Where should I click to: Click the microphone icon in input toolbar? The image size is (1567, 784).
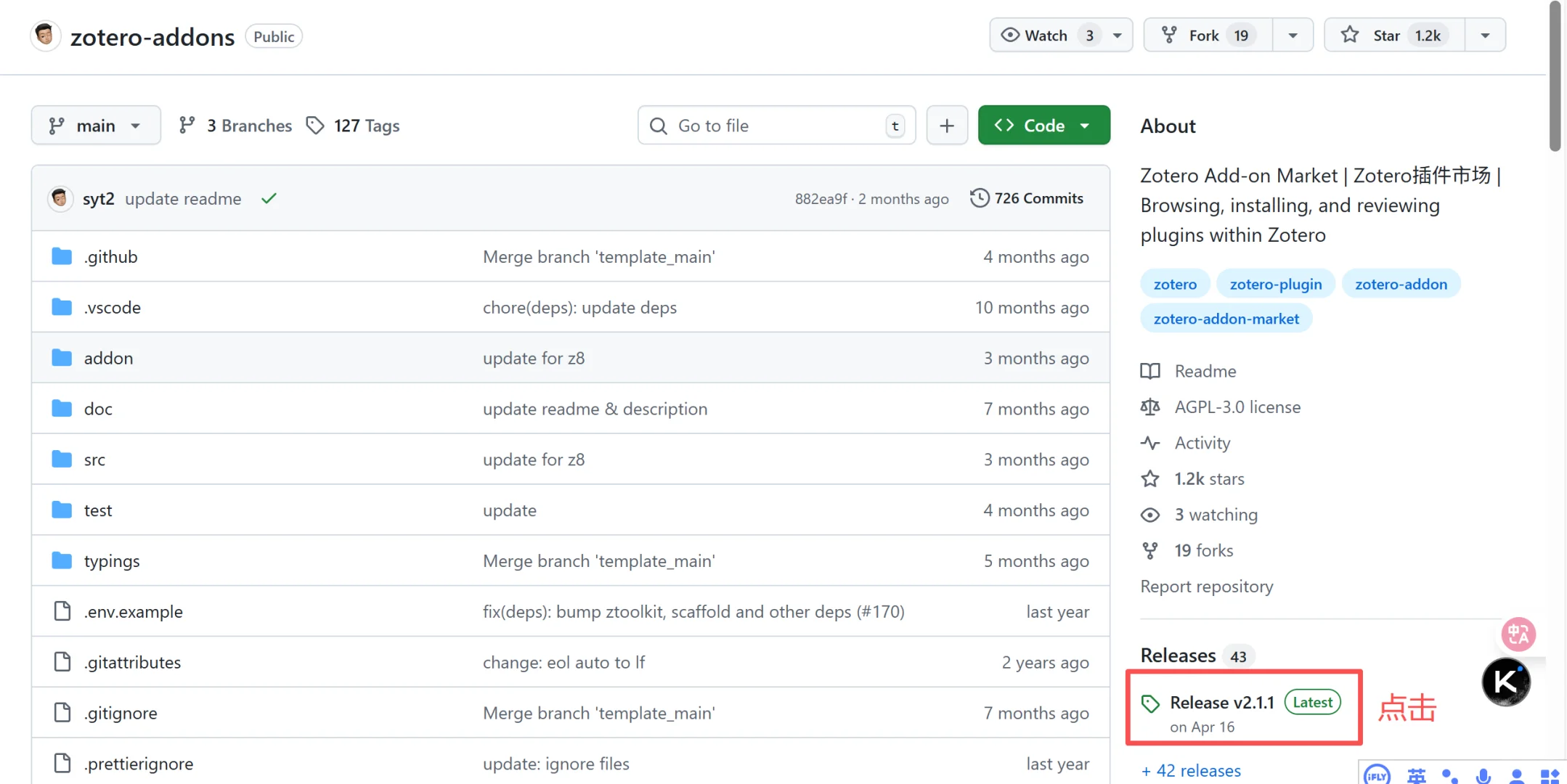(x=1483, y=775)
